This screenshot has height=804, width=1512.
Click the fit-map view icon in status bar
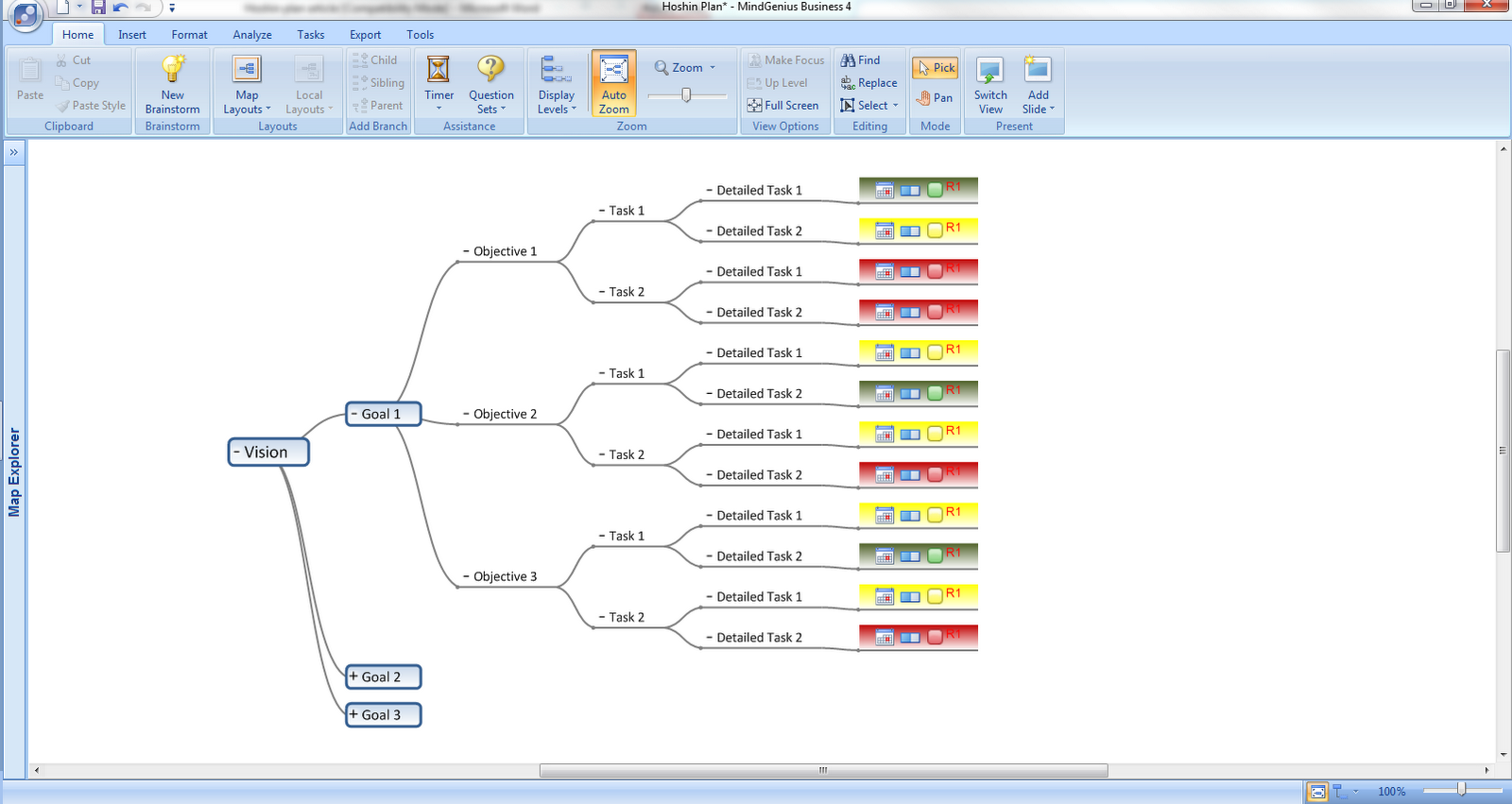pyautogui.click(x=1317, y=792)
